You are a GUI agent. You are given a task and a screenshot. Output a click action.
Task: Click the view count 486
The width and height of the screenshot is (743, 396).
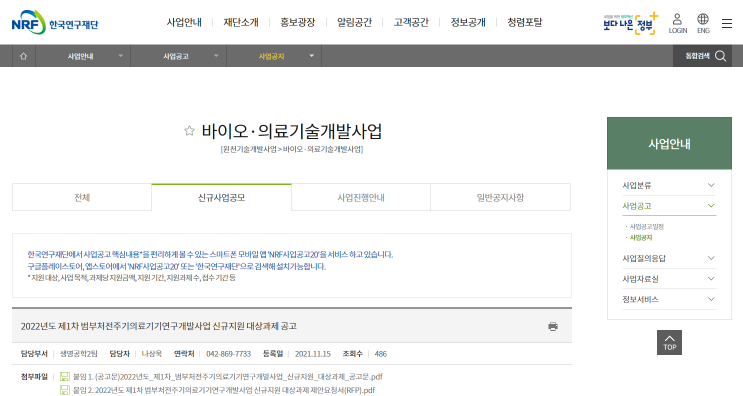tap(381, 354)
